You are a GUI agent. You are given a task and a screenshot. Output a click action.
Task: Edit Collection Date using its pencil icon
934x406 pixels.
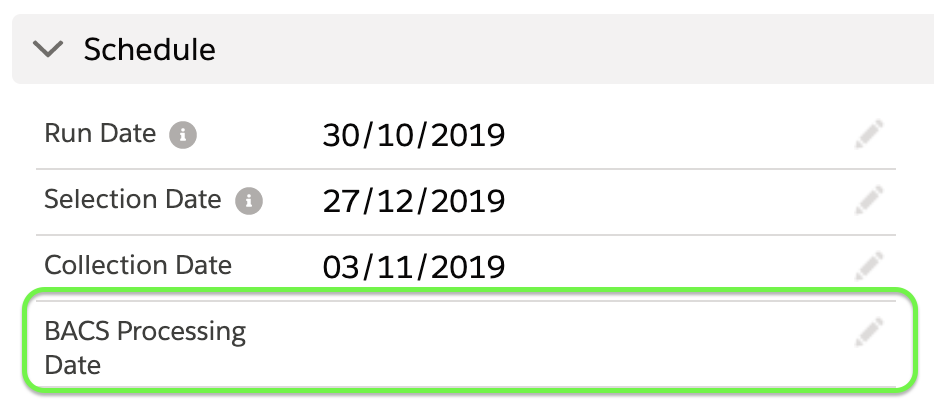click(x=870, y=267)
